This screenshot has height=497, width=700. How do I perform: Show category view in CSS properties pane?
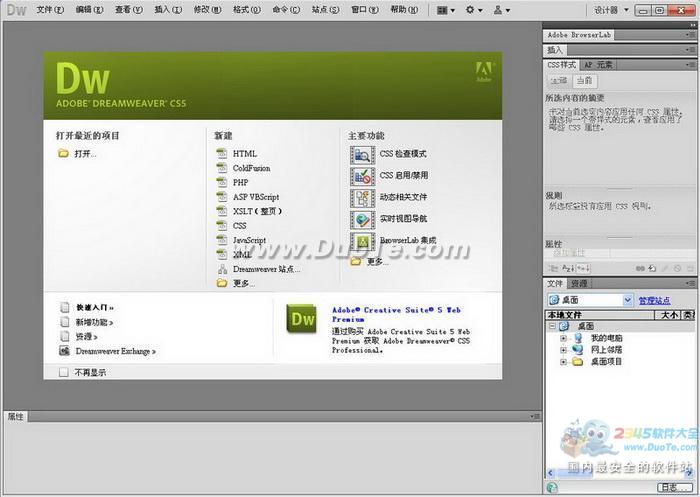(x=553, y=268)
